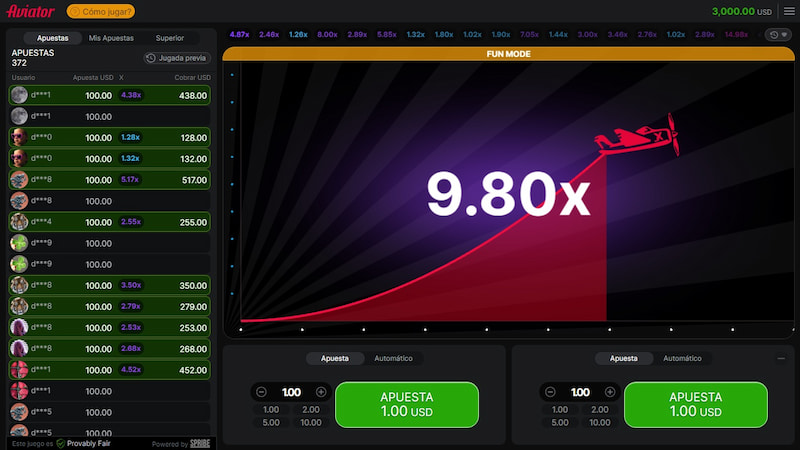Place the left APUESTA 1.00 USD bet

(x=407, y=405)
